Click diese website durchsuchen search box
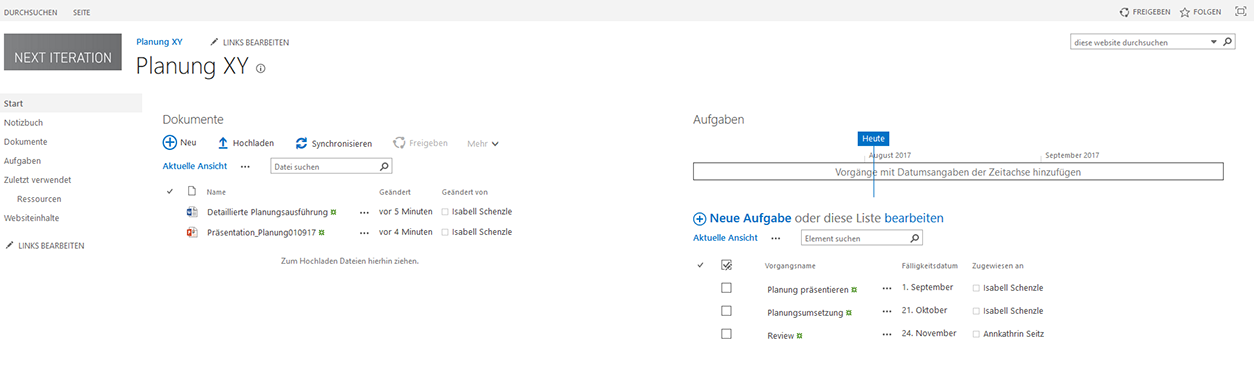The image size is (1254, 367). coord(1138,43)
